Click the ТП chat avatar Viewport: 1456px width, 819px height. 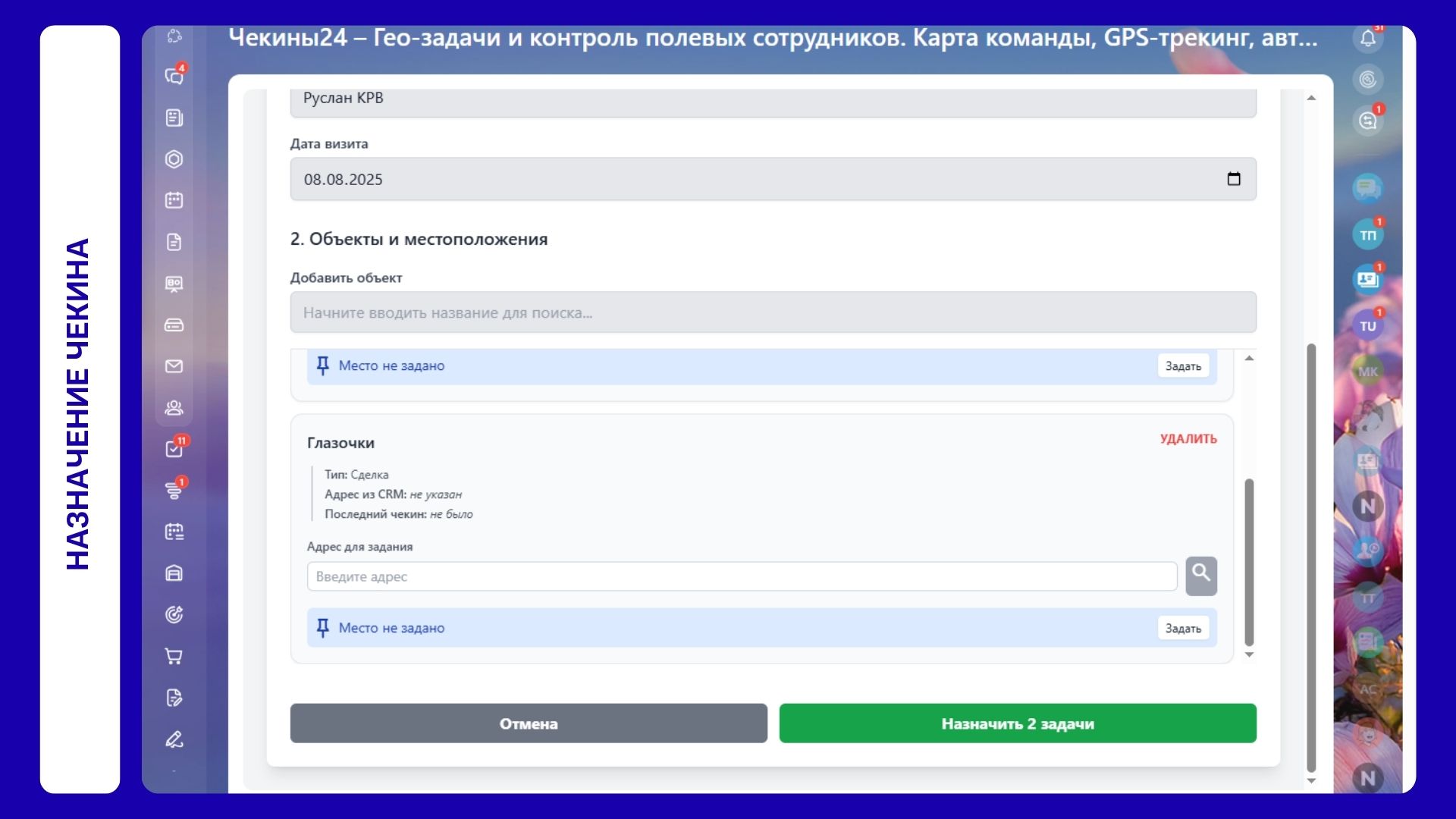(x=1368, y=235)
